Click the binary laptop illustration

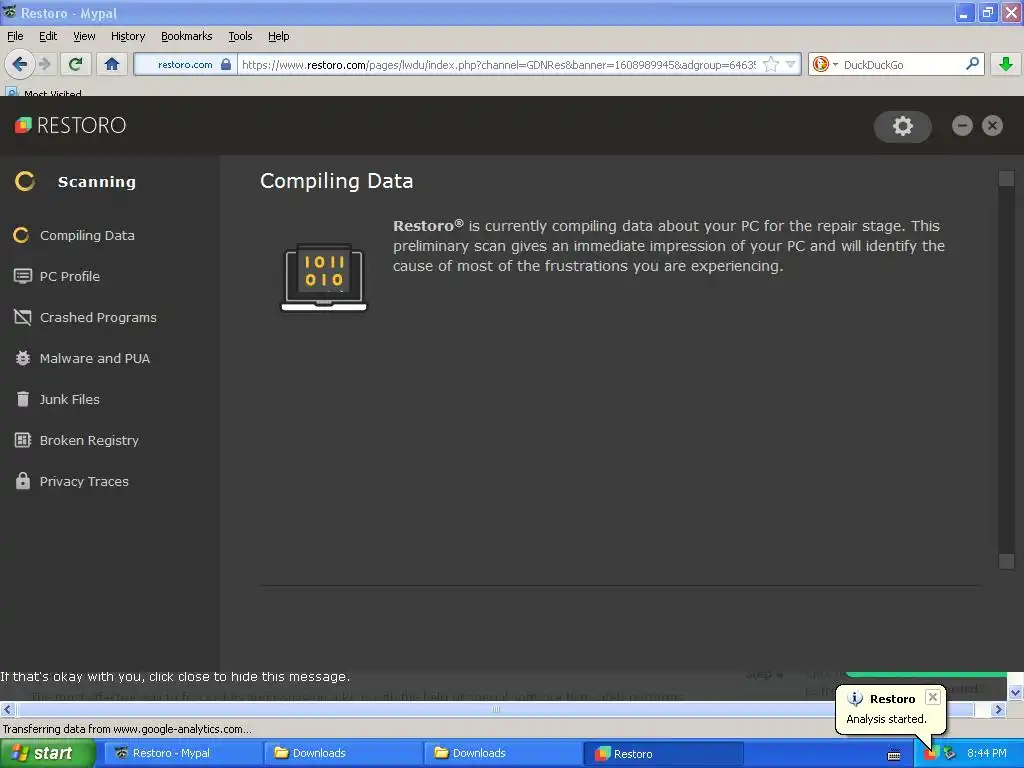[324, 278]
